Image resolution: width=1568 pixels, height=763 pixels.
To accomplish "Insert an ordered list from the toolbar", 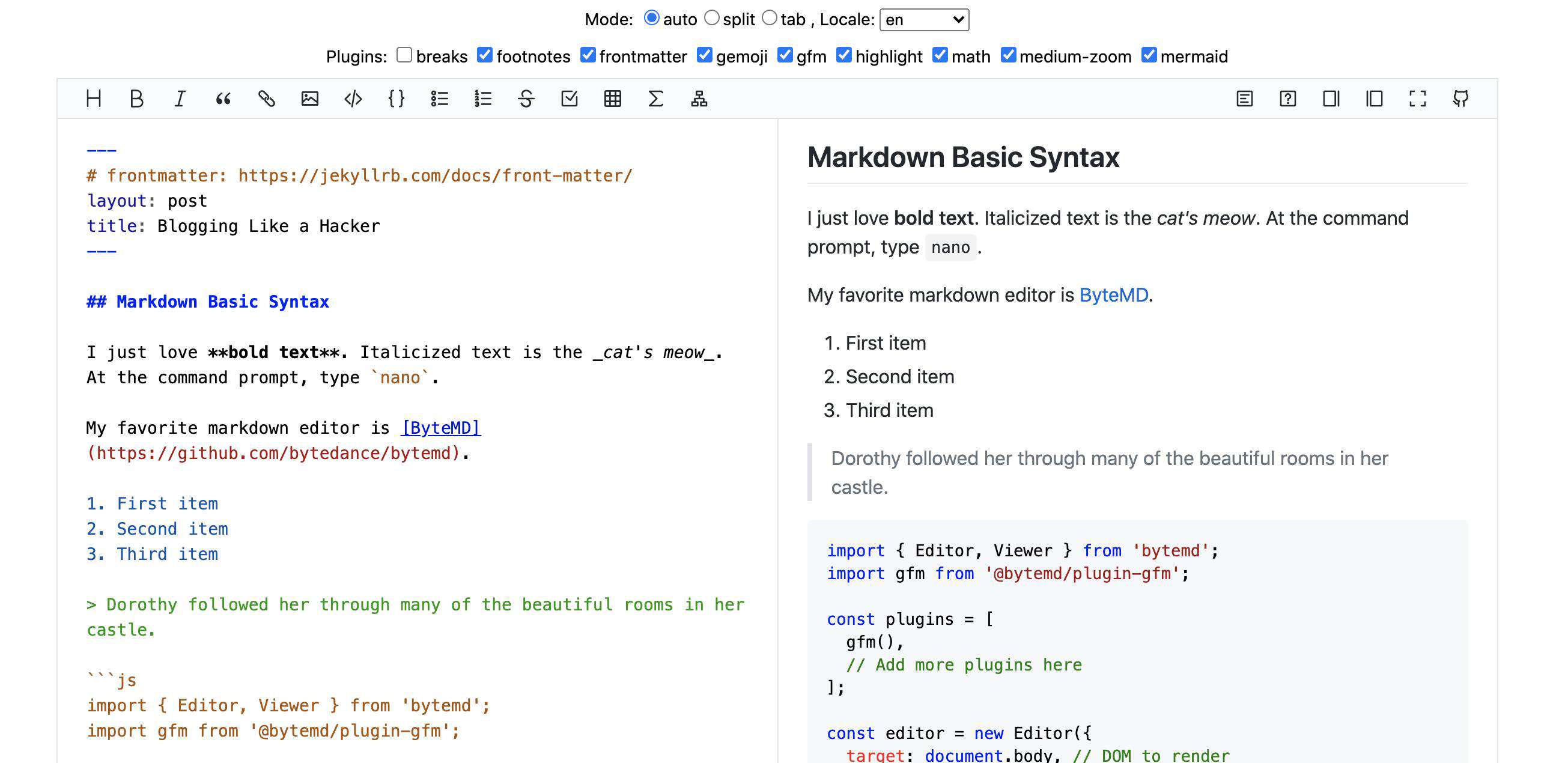I will pyautogui.click(x=482, y=99).
